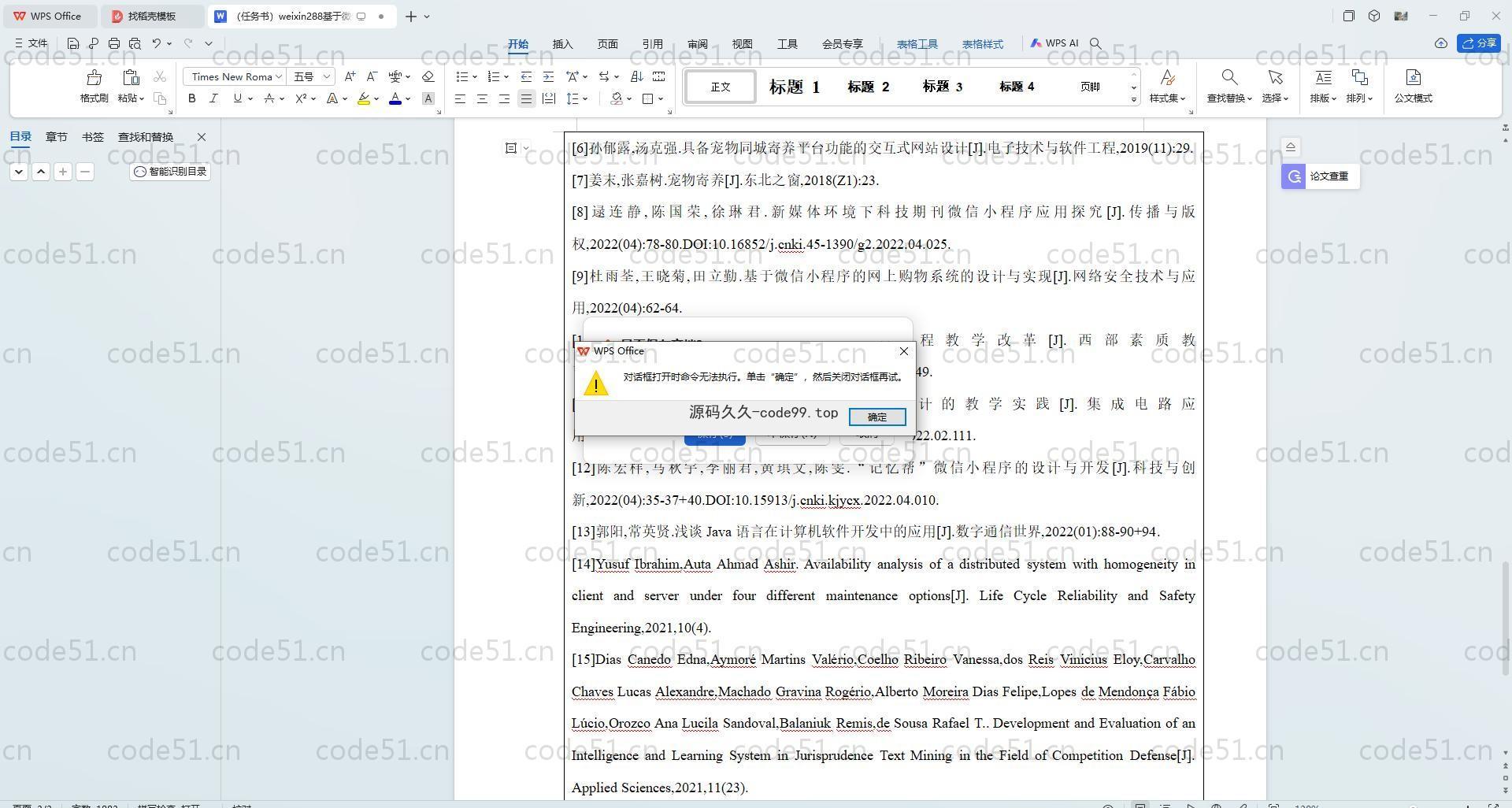The image size is (1512, 808).
Task: Expand bullet list options arrow
Action: [x=475, y=77]
